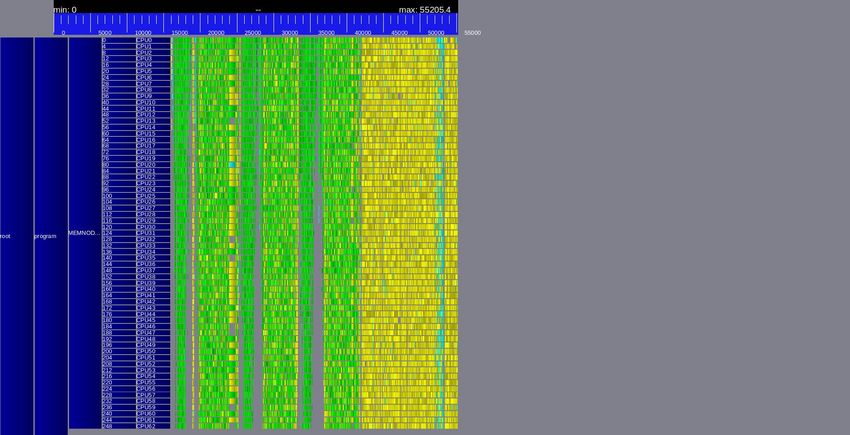Image resolution: width=850 pixels, height=435 pixels.
Task: Select the CPU62 row label
Action: tap(153, 426)
